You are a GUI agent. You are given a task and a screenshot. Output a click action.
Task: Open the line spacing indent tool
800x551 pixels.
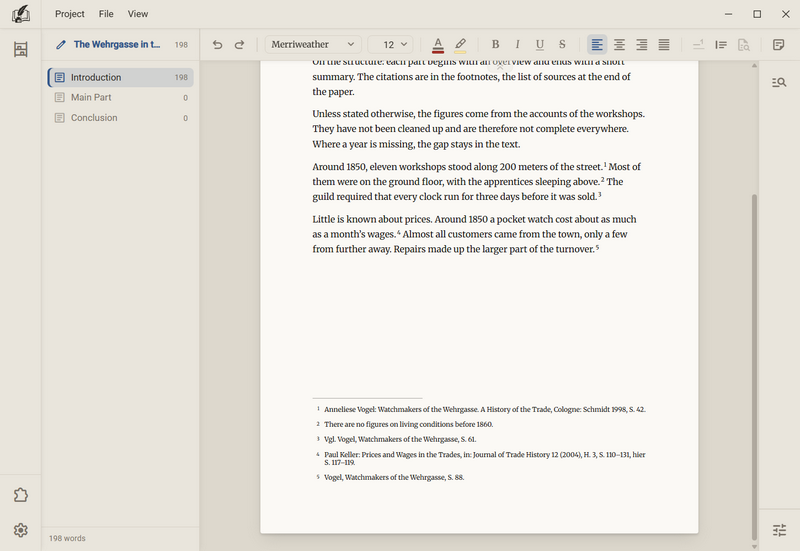pyautogui.click(x=721, y=44)
